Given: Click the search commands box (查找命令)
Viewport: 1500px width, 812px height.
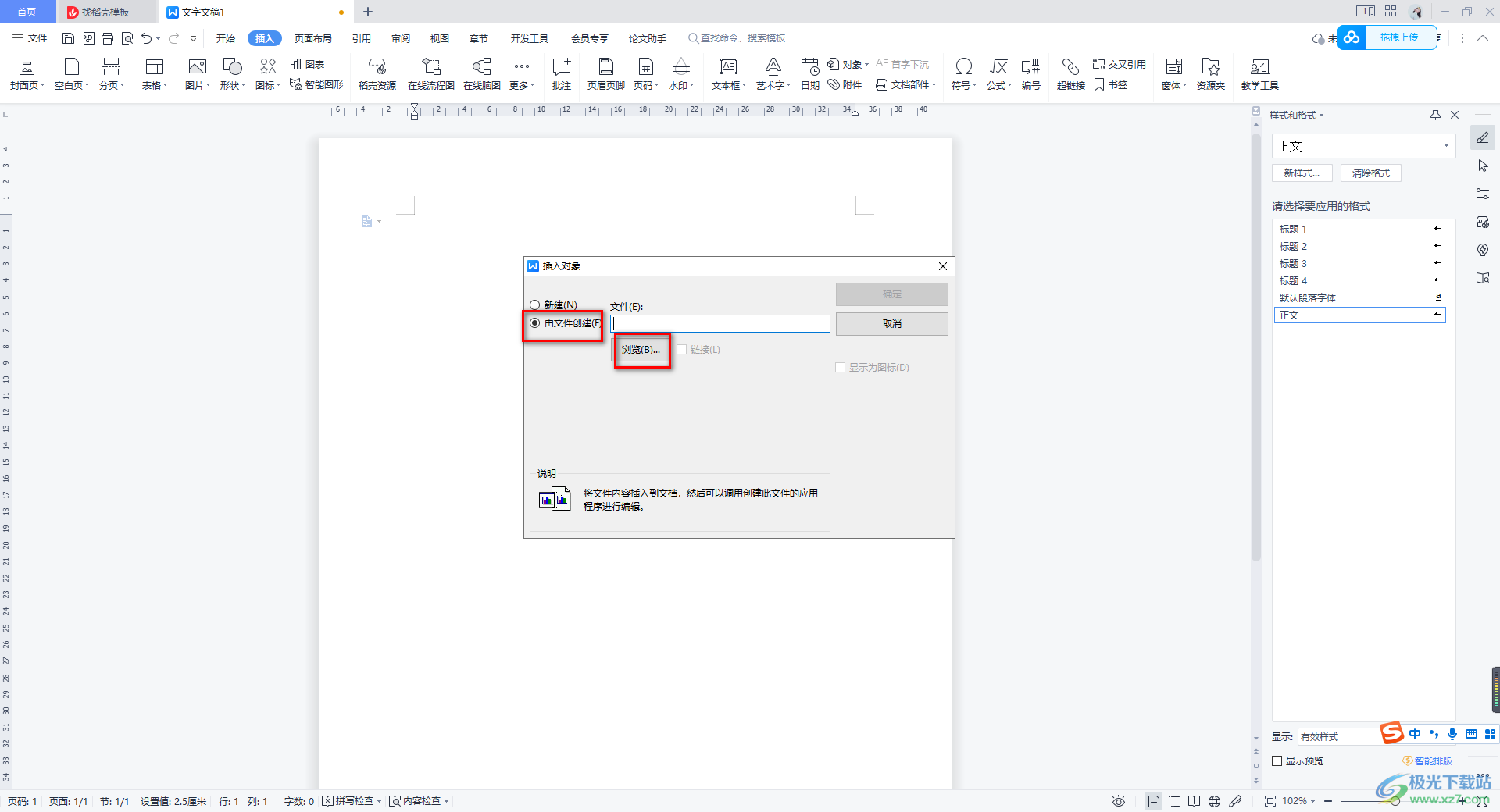Looking at the screenshot, I should [736, 38].
